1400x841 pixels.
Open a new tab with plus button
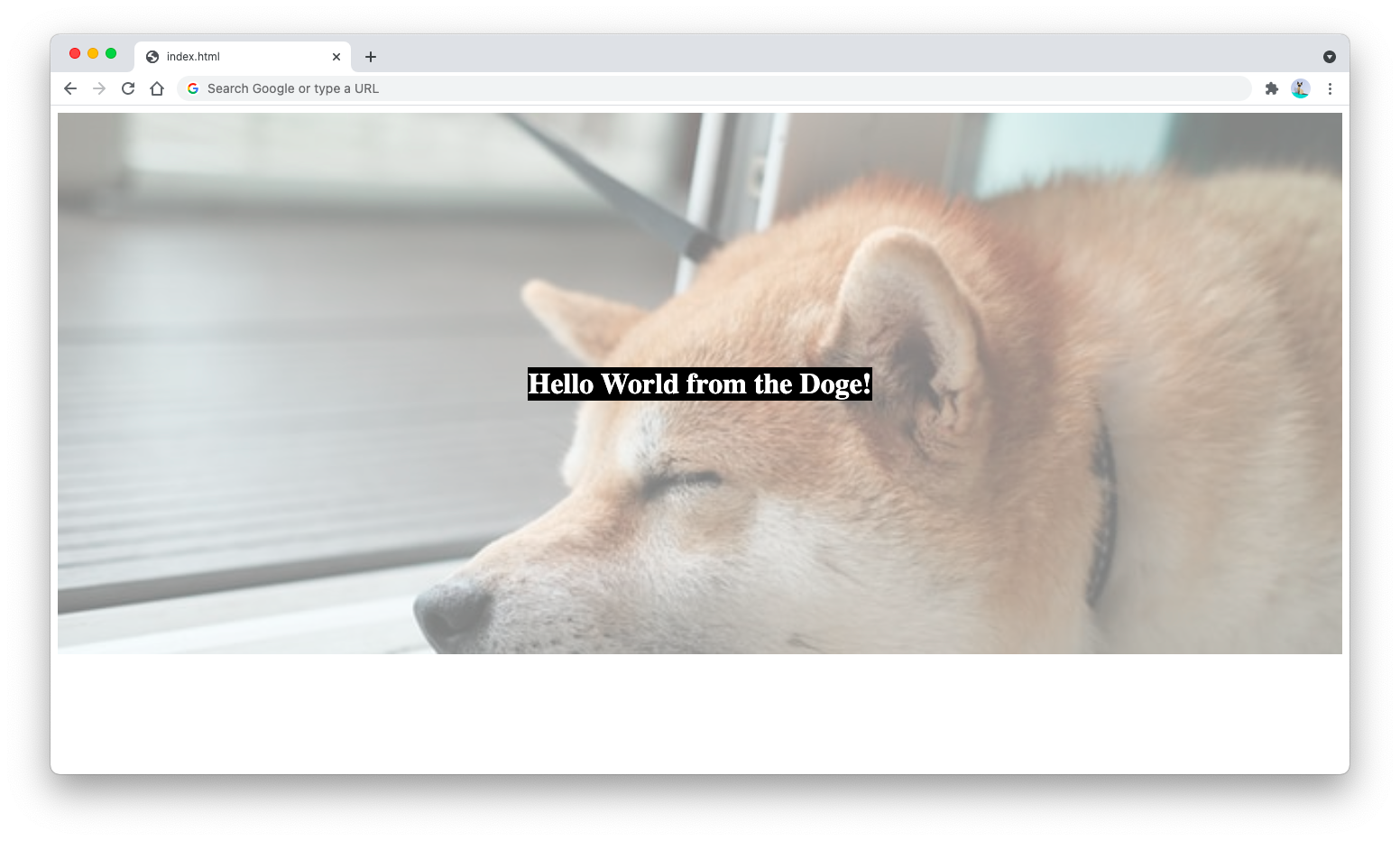coord(371,57)
